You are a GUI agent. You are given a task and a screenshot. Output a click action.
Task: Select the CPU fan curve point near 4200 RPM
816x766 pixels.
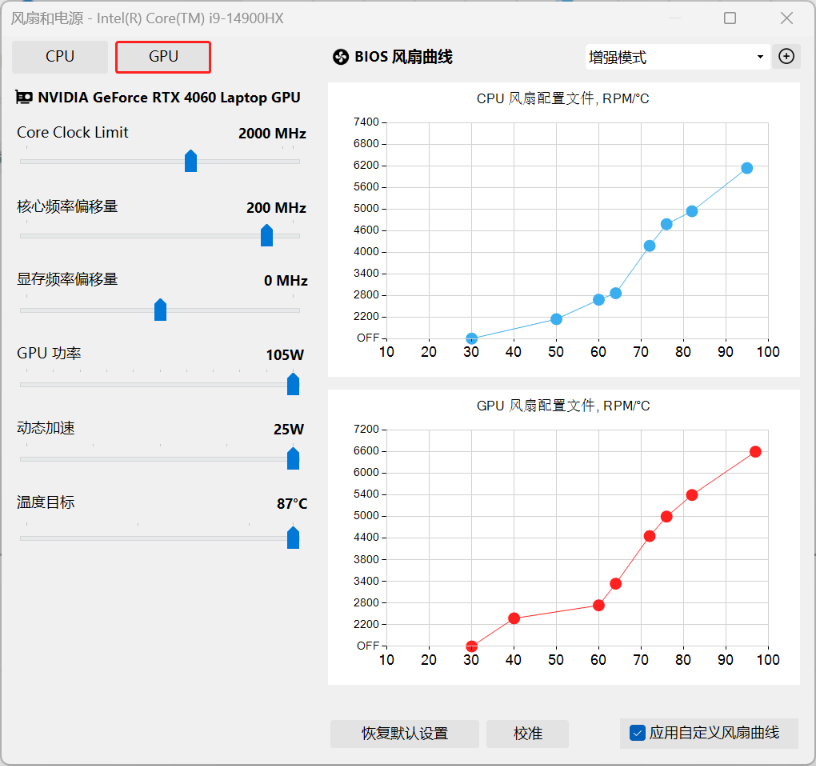click(x=649, y=246)
